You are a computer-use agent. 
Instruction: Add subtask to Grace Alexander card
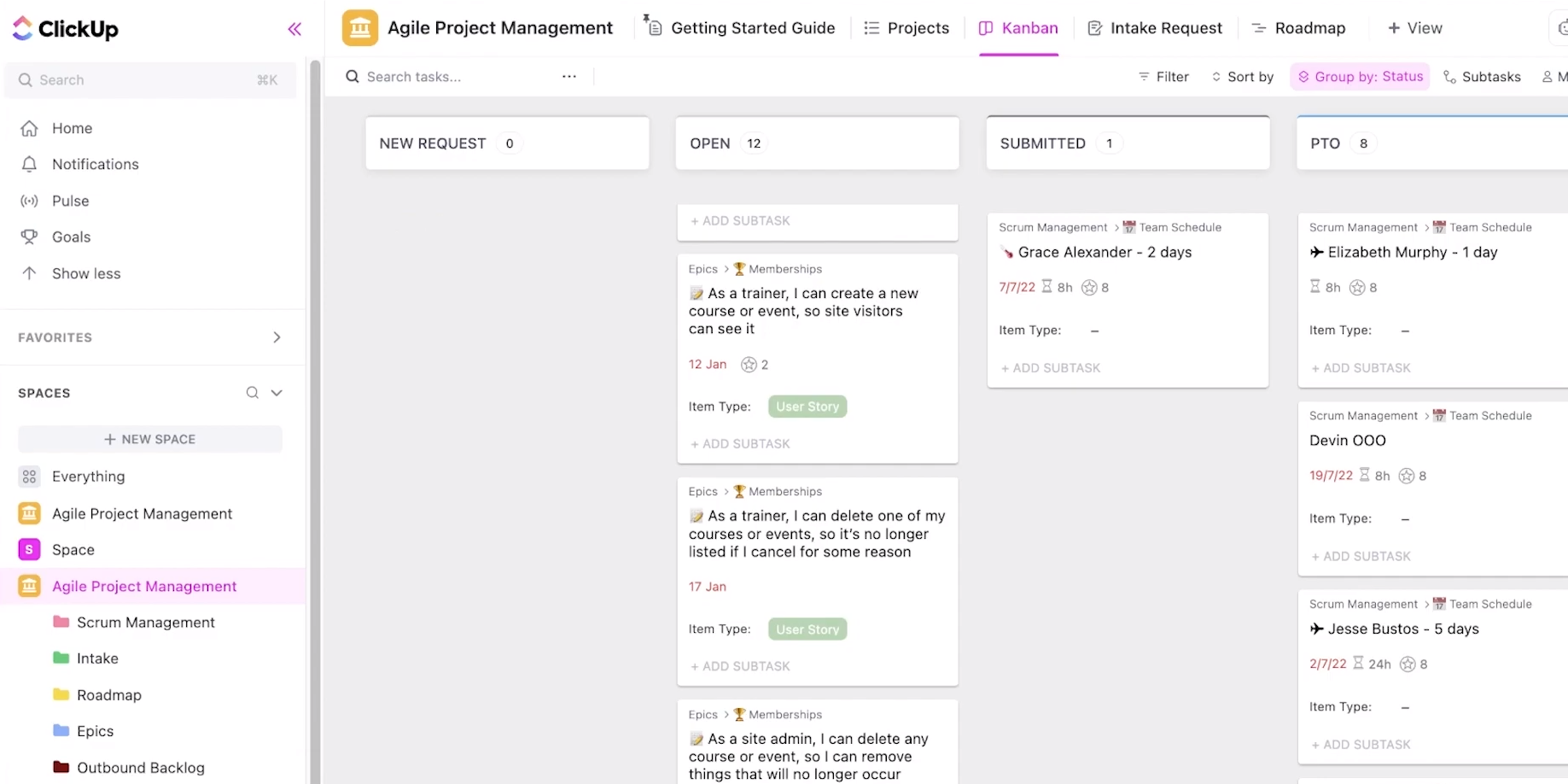[1051, 368]
